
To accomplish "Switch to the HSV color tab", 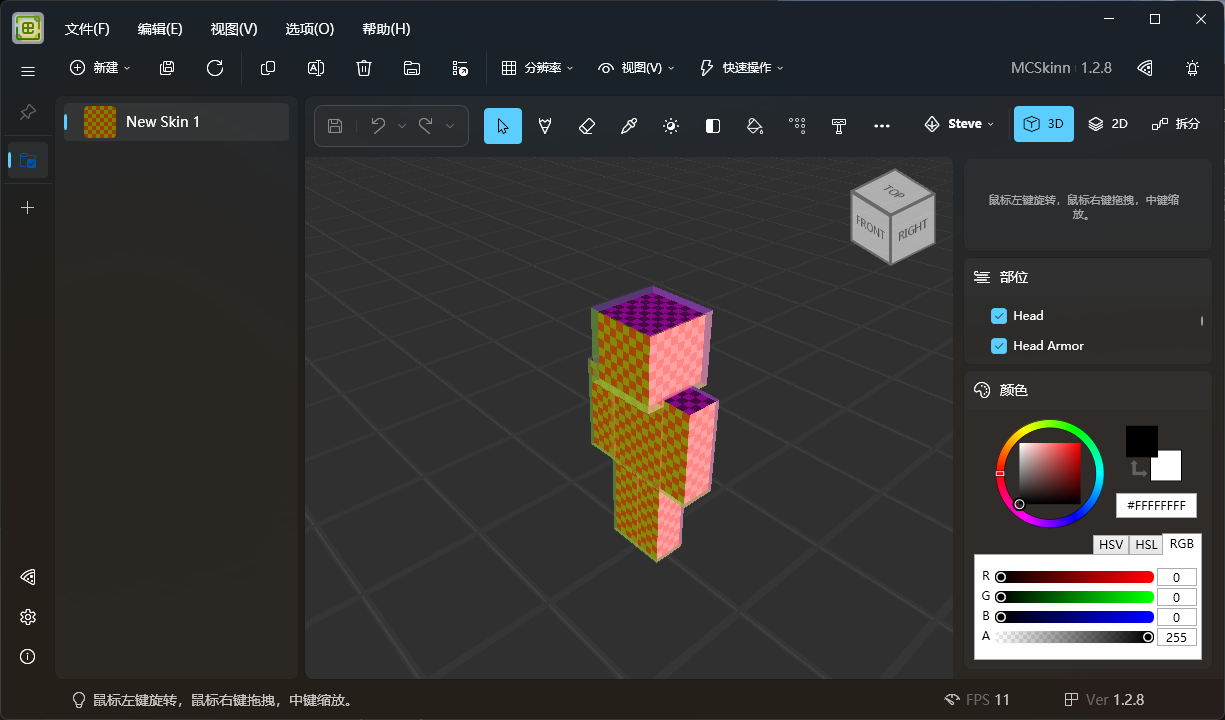I will [x=1111, y=545].
